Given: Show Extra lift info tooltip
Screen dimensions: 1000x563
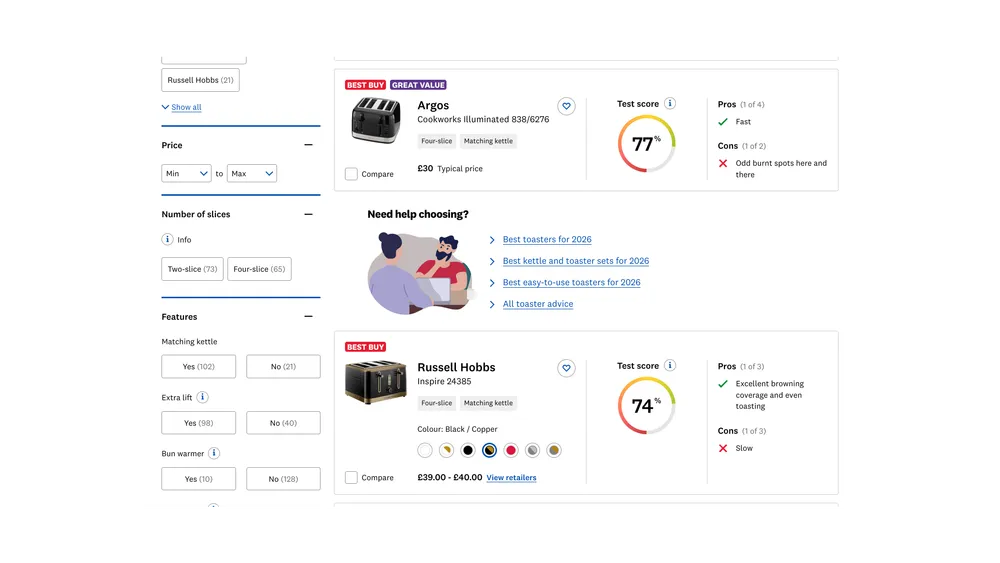Looking at the screenshot, I should tap(202, 397).
